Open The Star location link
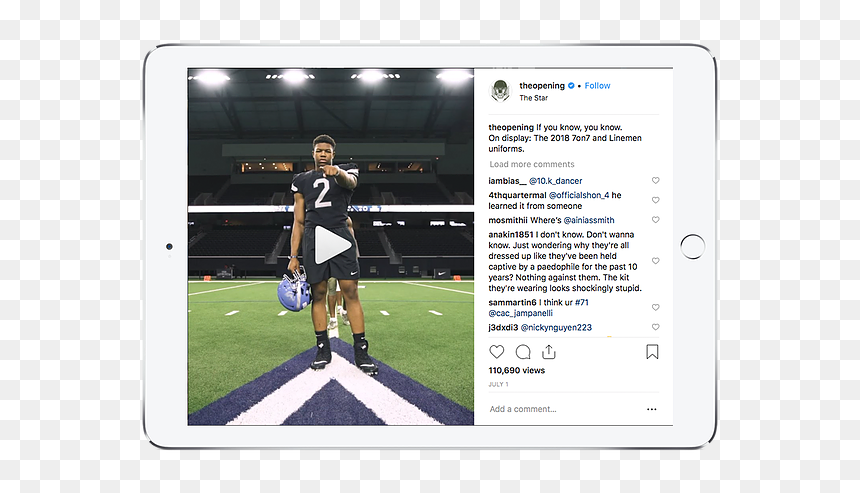860x493 pixels. pos(534,98)
